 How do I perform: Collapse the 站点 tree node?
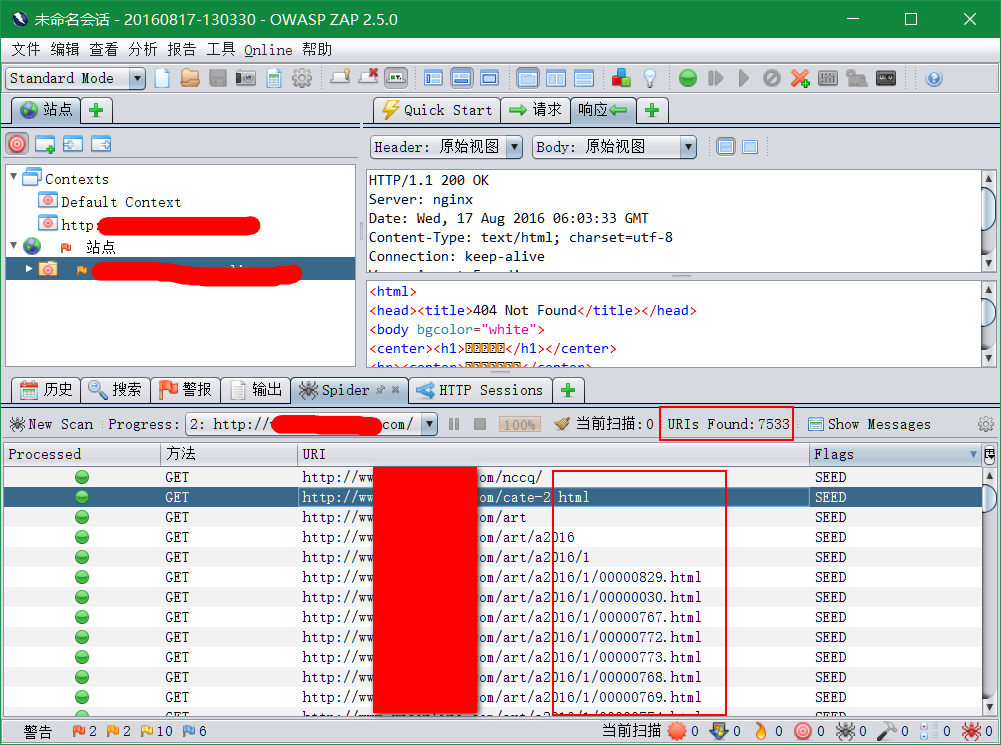[x=13, y=245]
